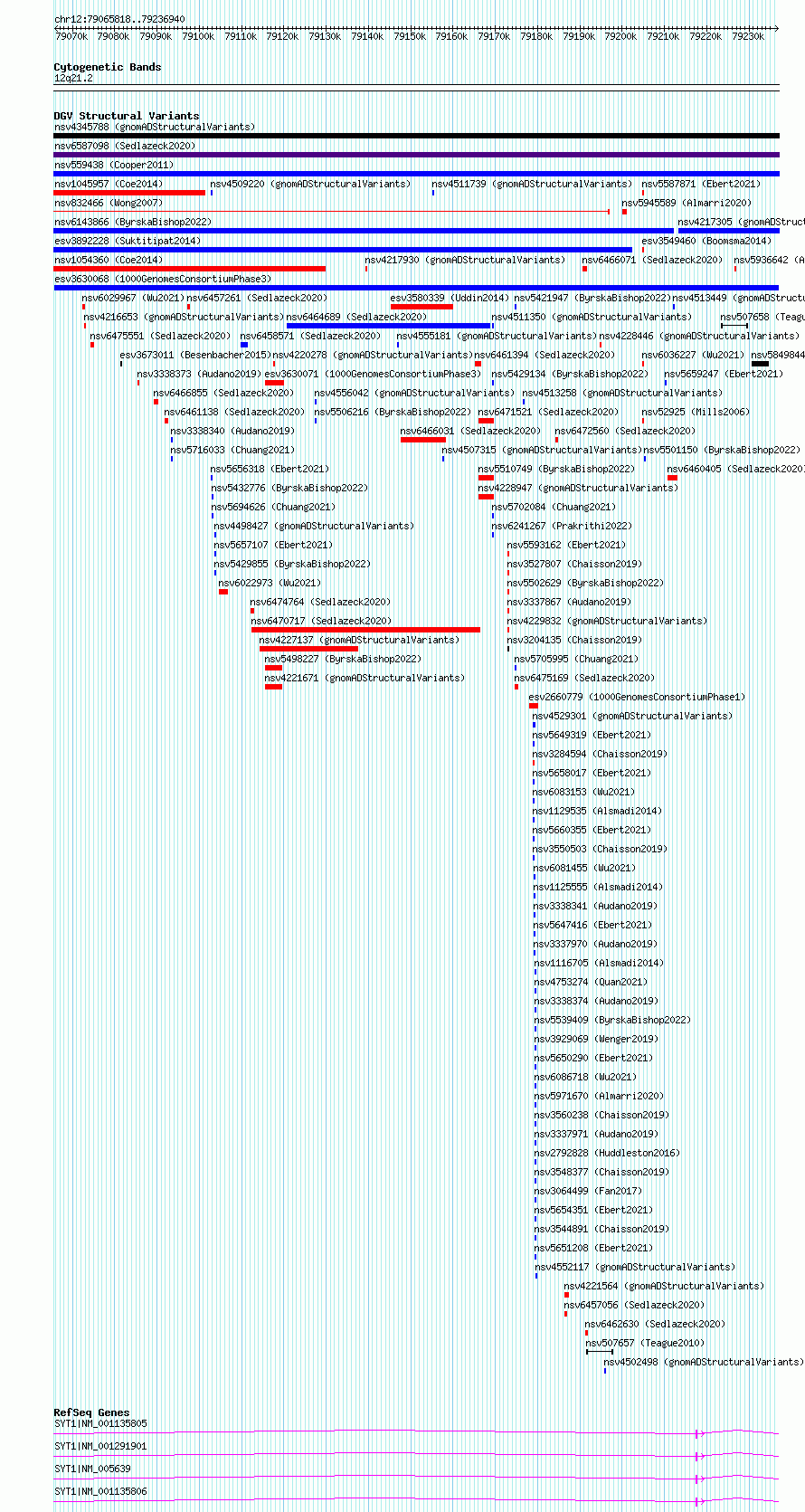This screenshot has height=1512, width=805.
Task: Click esv3630068 (1000GenomesConsortiumPhase3) label
Action: click(163, 280)
